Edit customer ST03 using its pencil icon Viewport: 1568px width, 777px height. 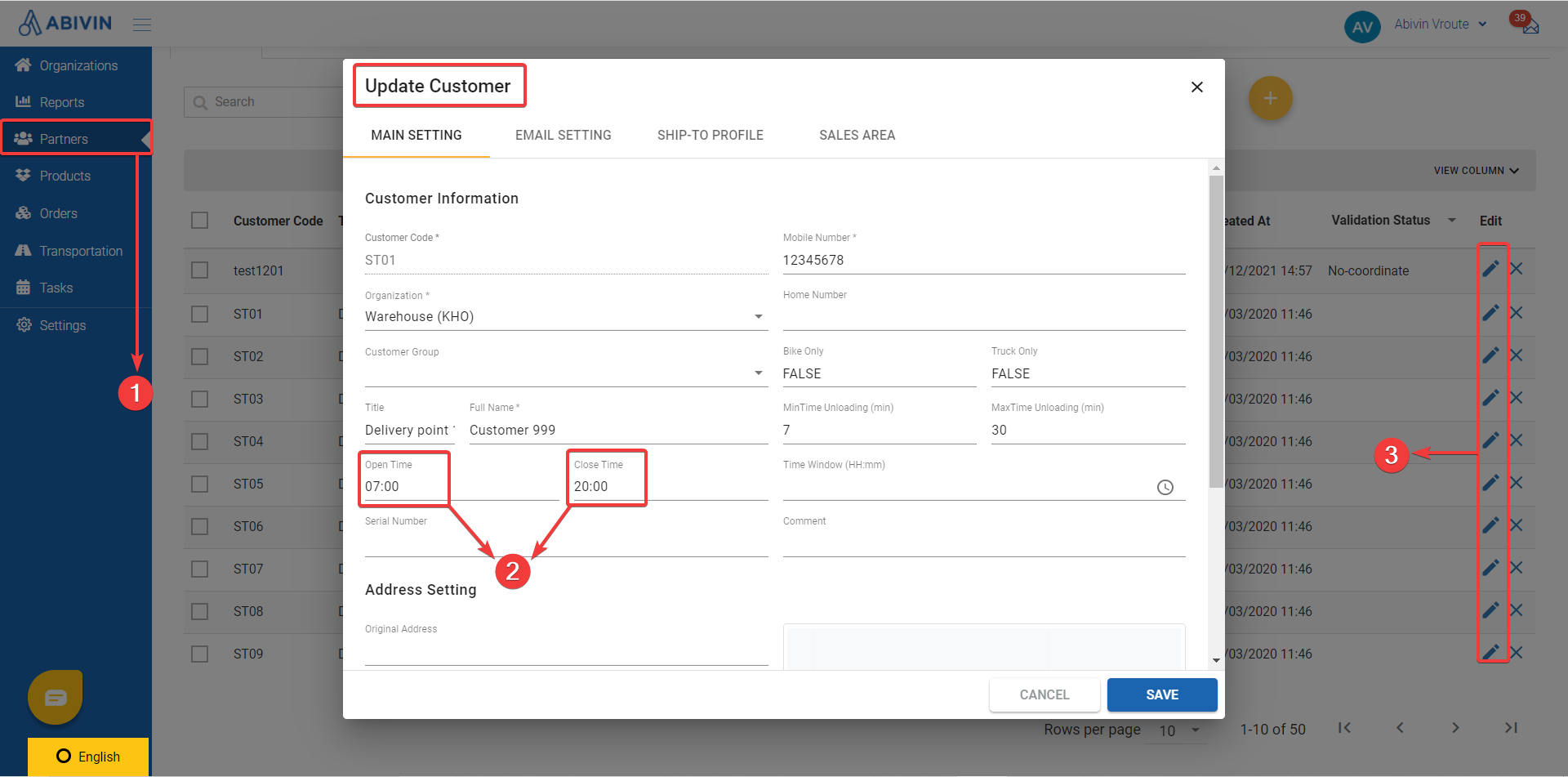1490,398
